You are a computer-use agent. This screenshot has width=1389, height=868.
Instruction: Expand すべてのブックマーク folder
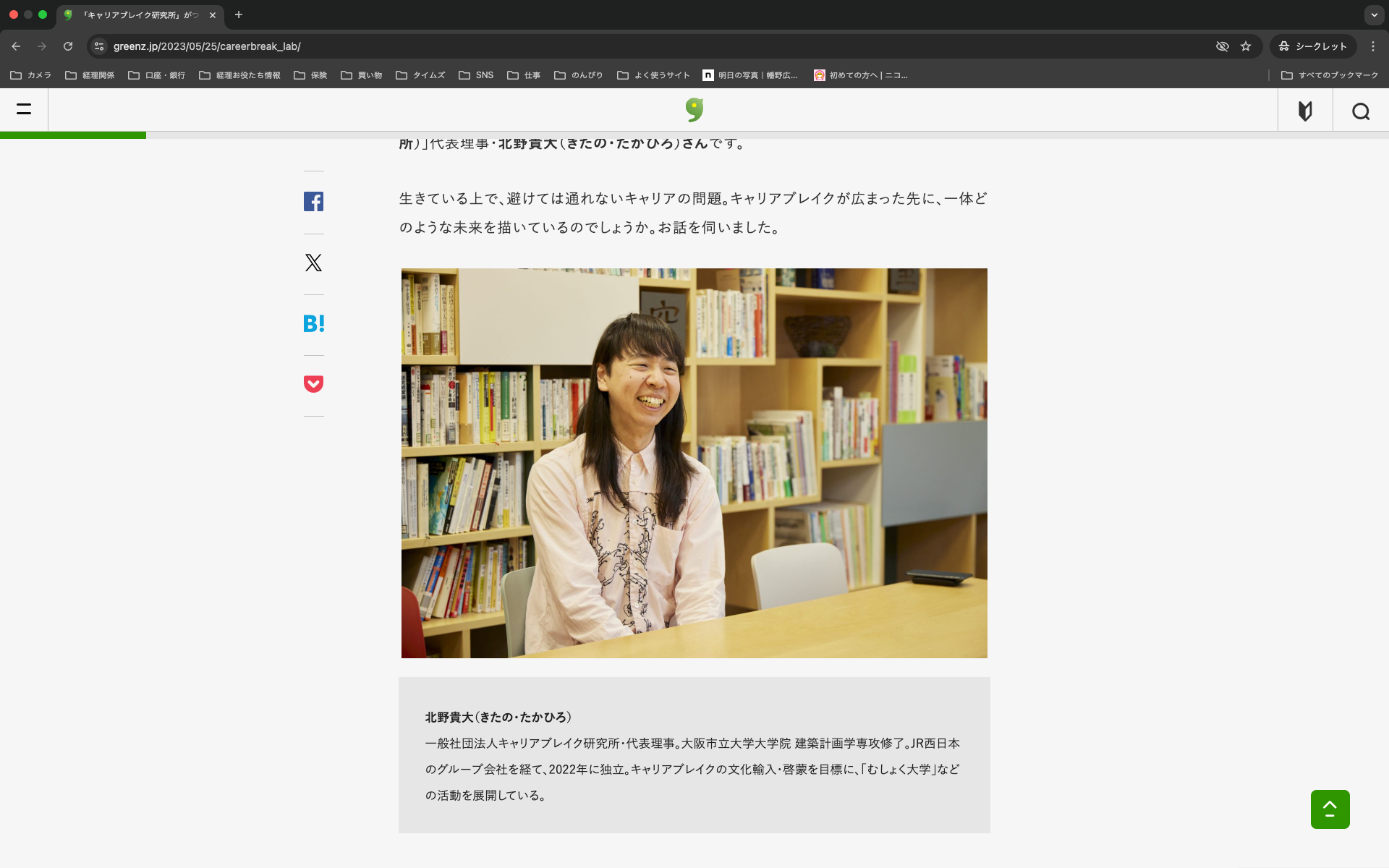pos(1329,75)
